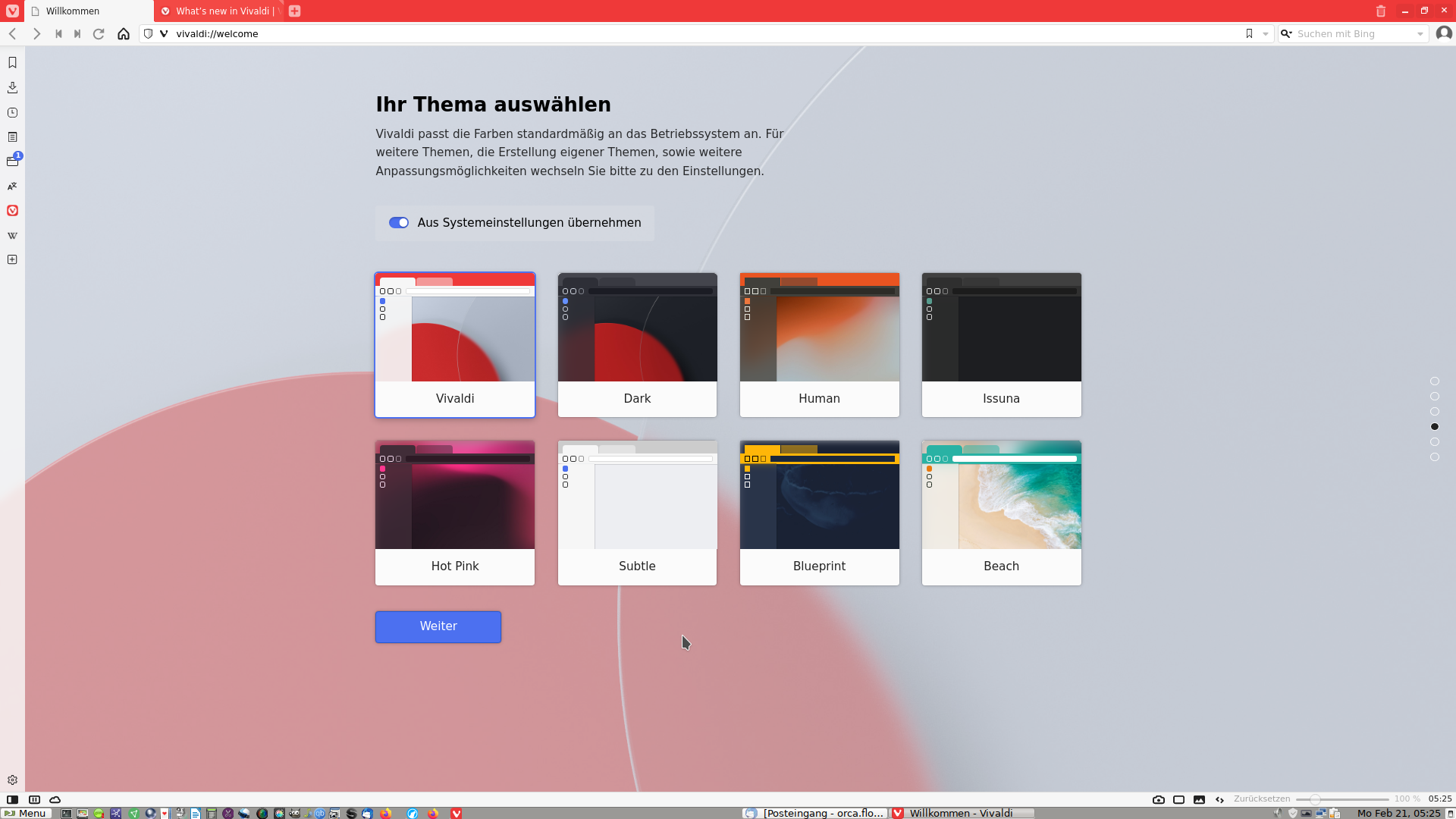Screen dimensions: 1456x819
Task: Open page actions code icon
Action: [x=1219, y=799]
